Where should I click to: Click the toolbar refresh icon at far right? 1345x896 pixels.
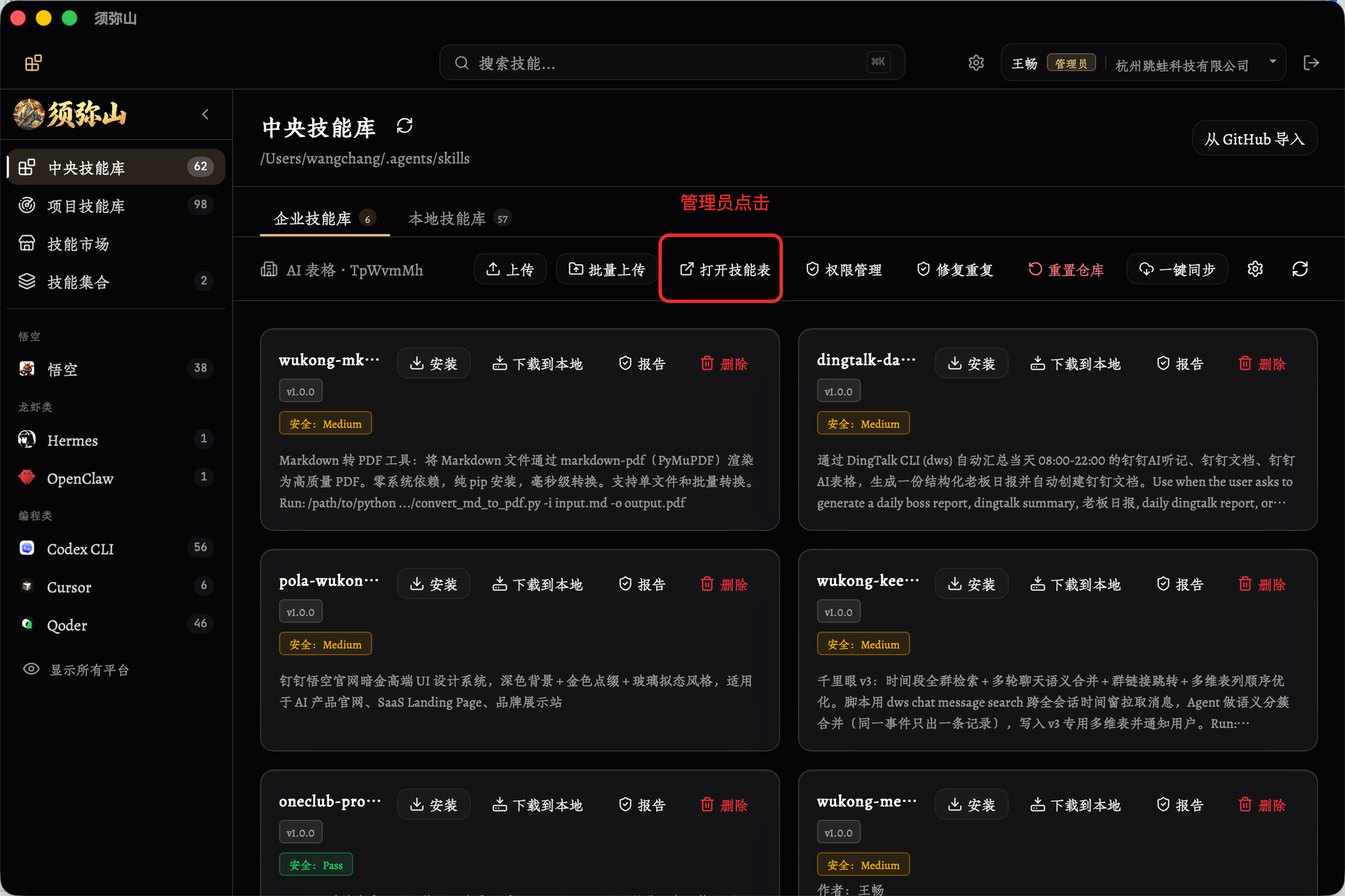(1300, 270)
